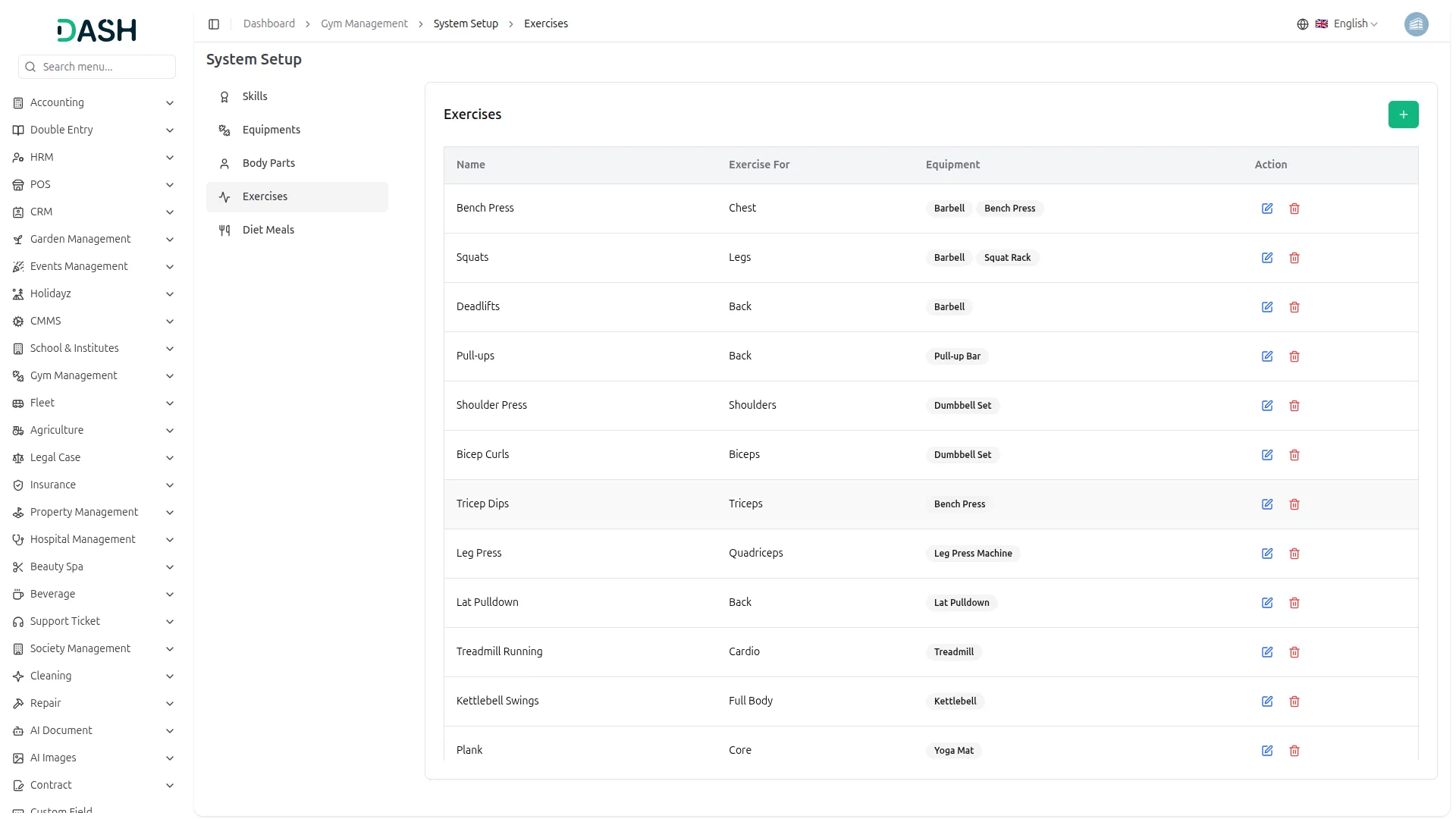Delete the Squats exercise row
Viewport: 1456px width, 819px height.
pos(1294,258)
